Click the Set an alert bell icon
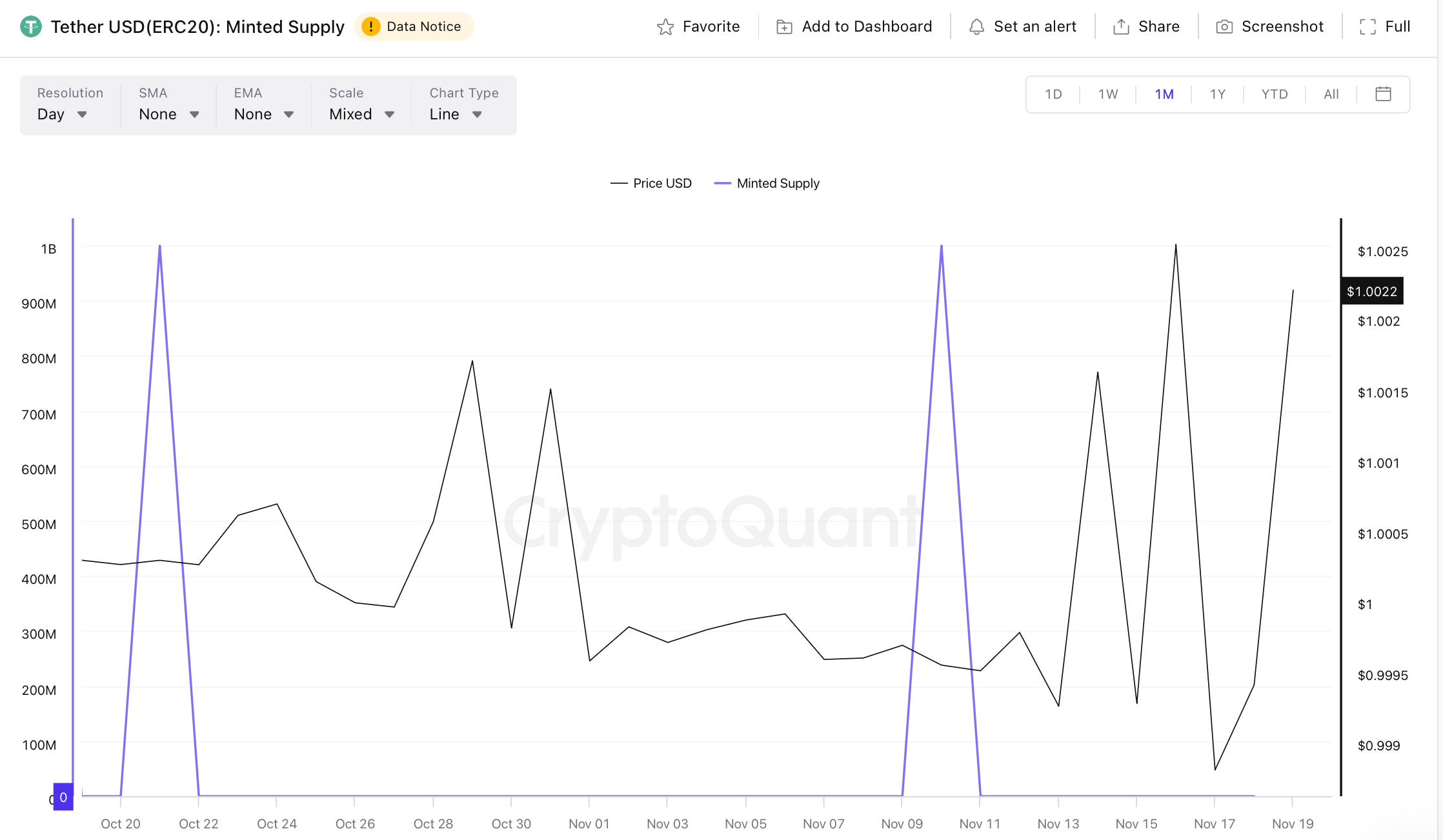1443x840 pixels. 976,26
